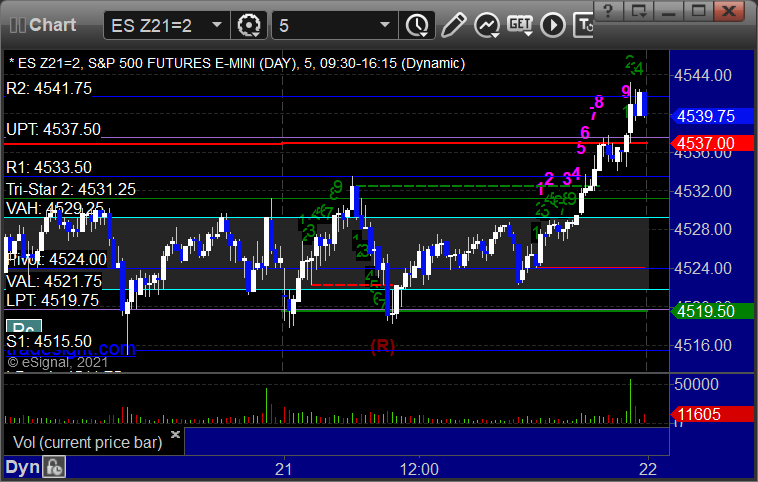Click the 50000 volume axis label
The height and width of the screenshot is (482, 758).
(x=696, y=384)
